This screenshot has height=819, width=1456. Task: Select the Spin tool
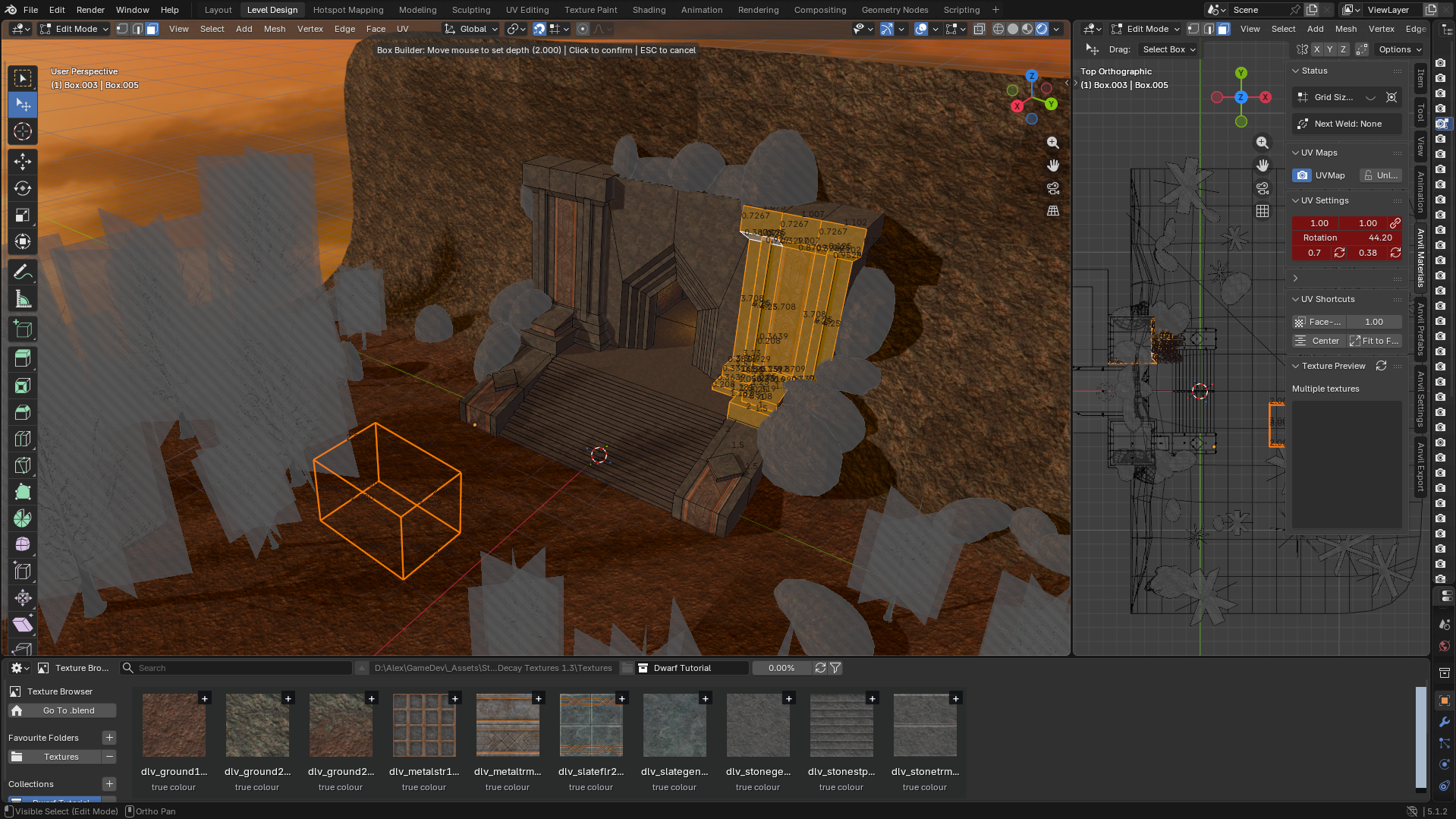pos(23,518)
